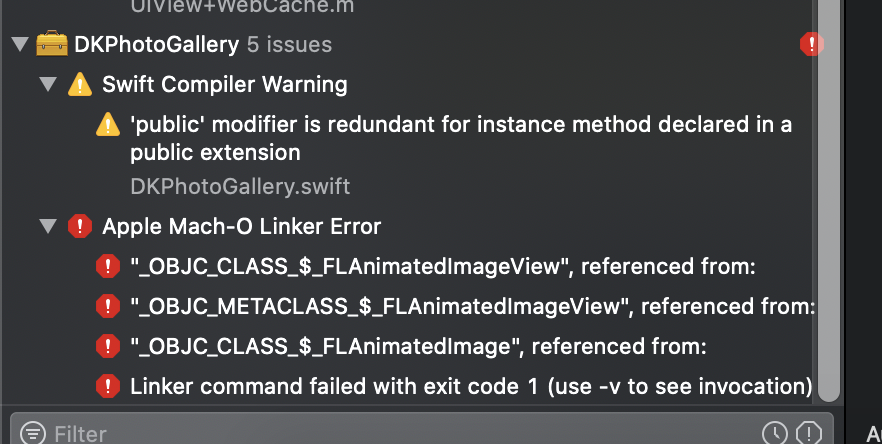Click the yellow warning icon of Swift Compiler Warning
This screenshot has height=444, width=882.
click(x=80, y=84)
